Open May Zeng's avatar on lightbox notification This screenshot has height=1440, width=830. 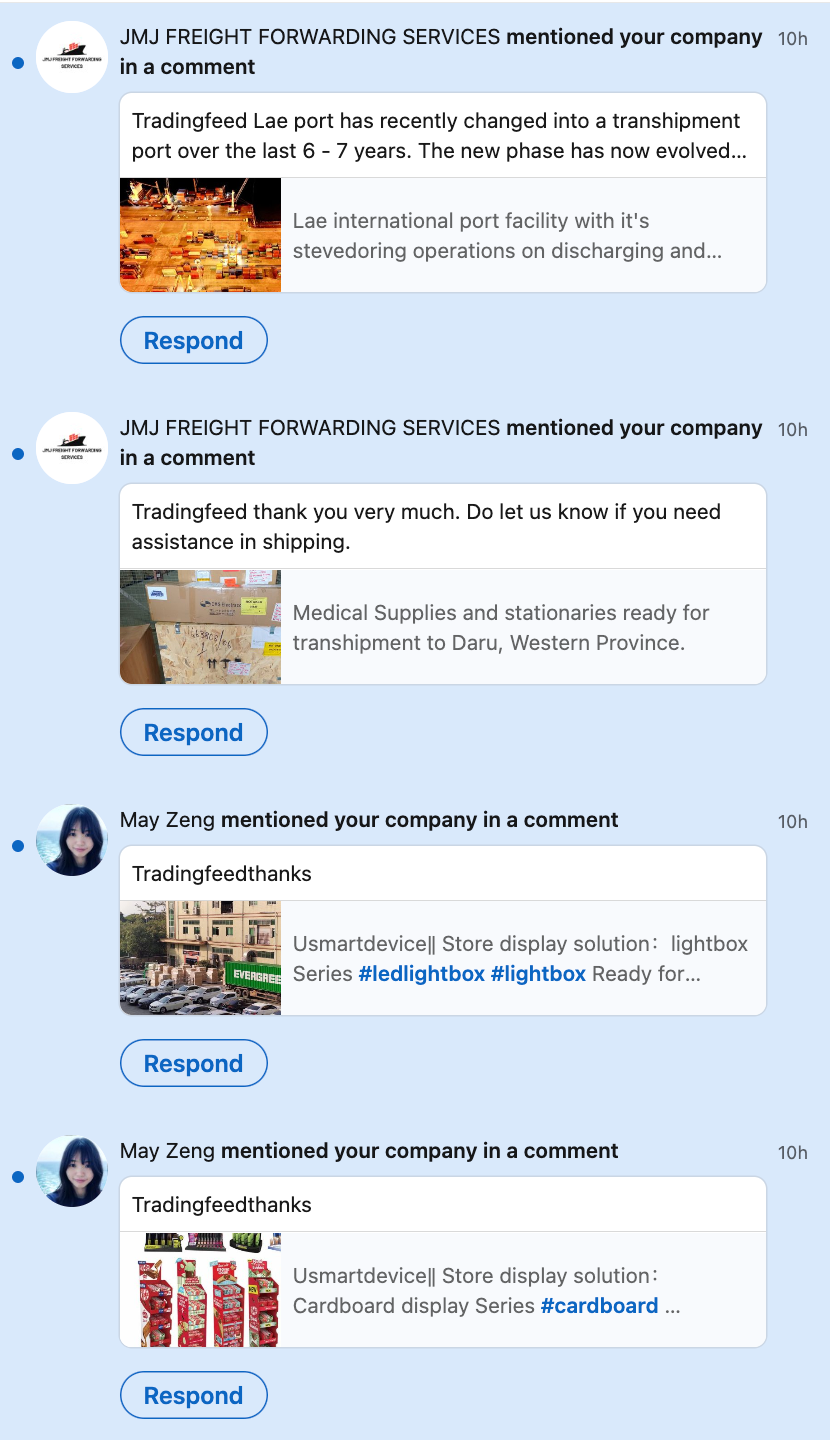click(x=72, y=840)
